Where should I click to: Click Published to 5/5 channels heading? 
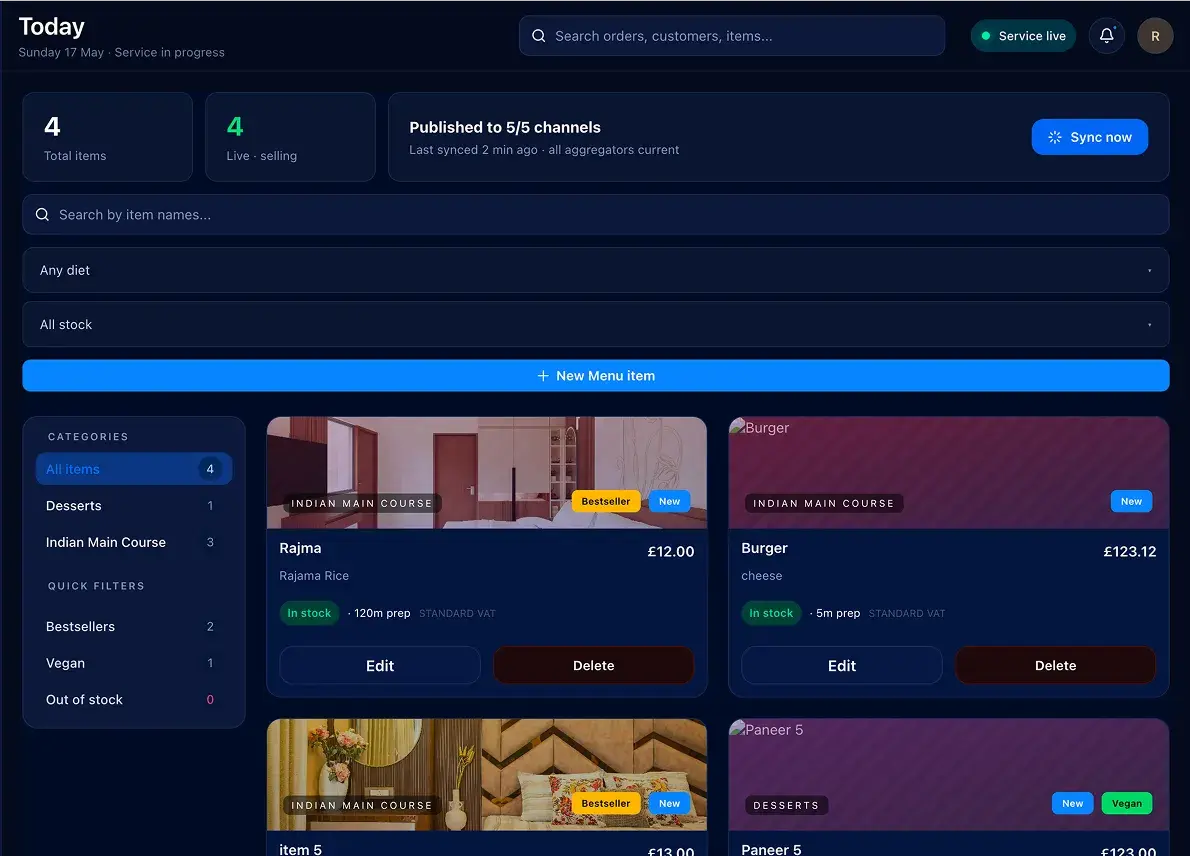pyautogui.click(x=505, y=127)
